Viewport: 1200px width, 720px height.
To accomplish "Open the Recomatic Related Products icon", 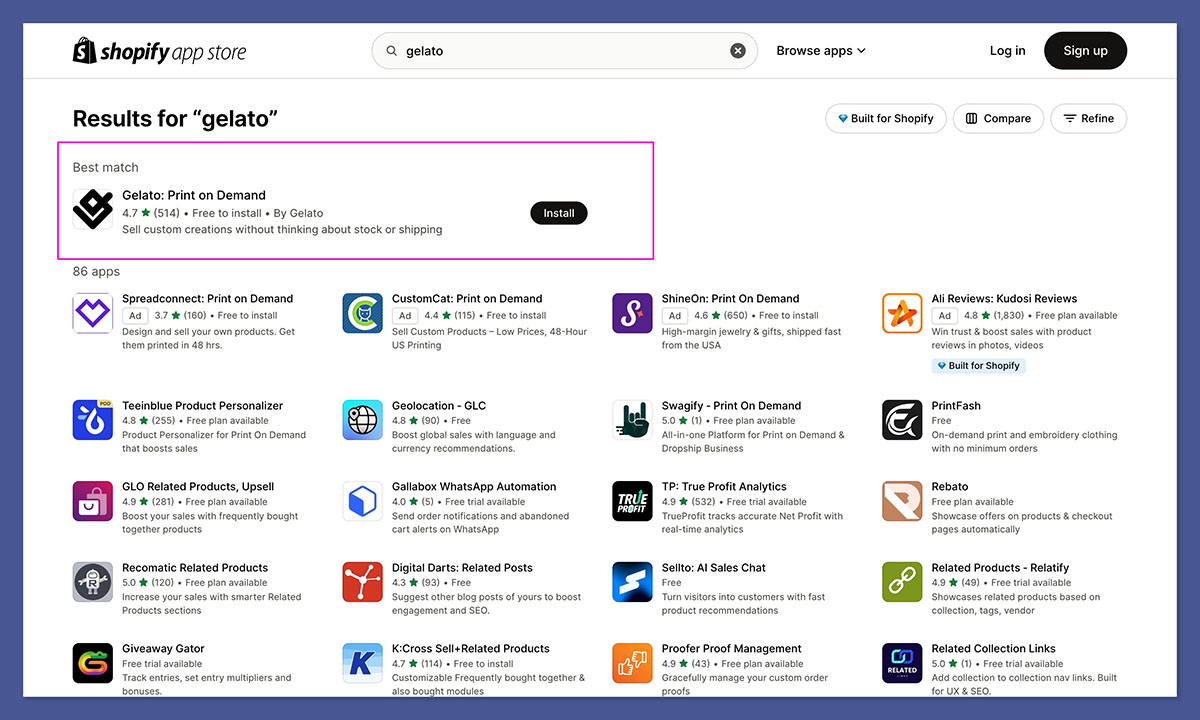I will point(93,582).
